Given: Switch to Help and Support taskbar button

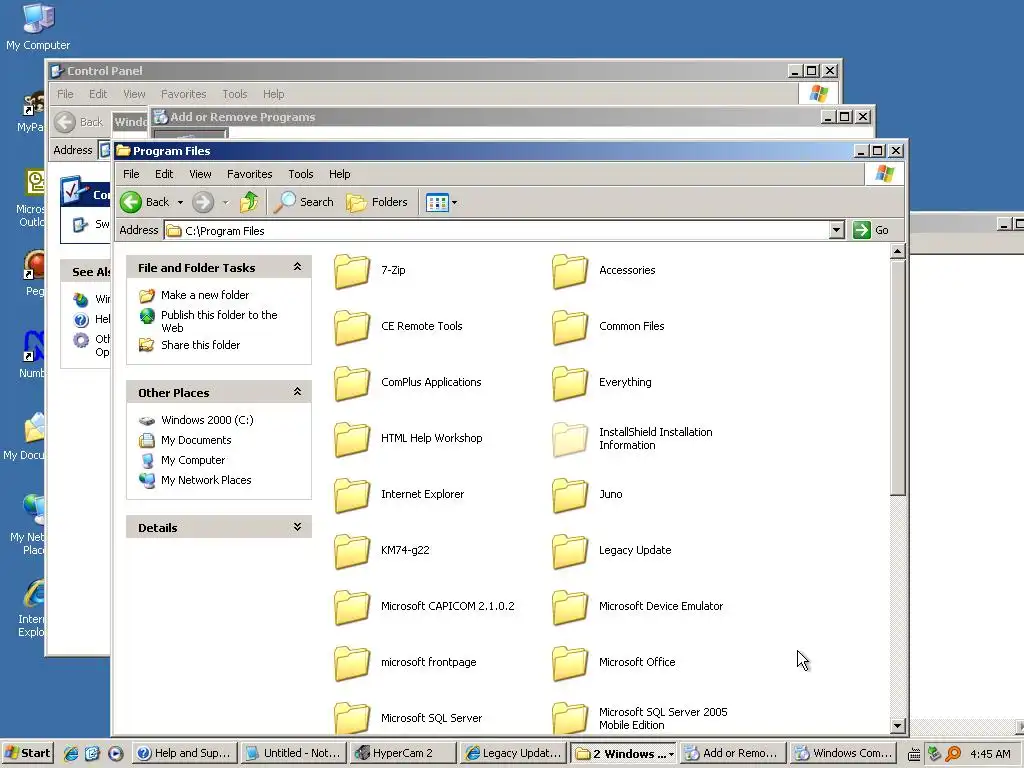Looking at the screenshot, I should 184,753.
